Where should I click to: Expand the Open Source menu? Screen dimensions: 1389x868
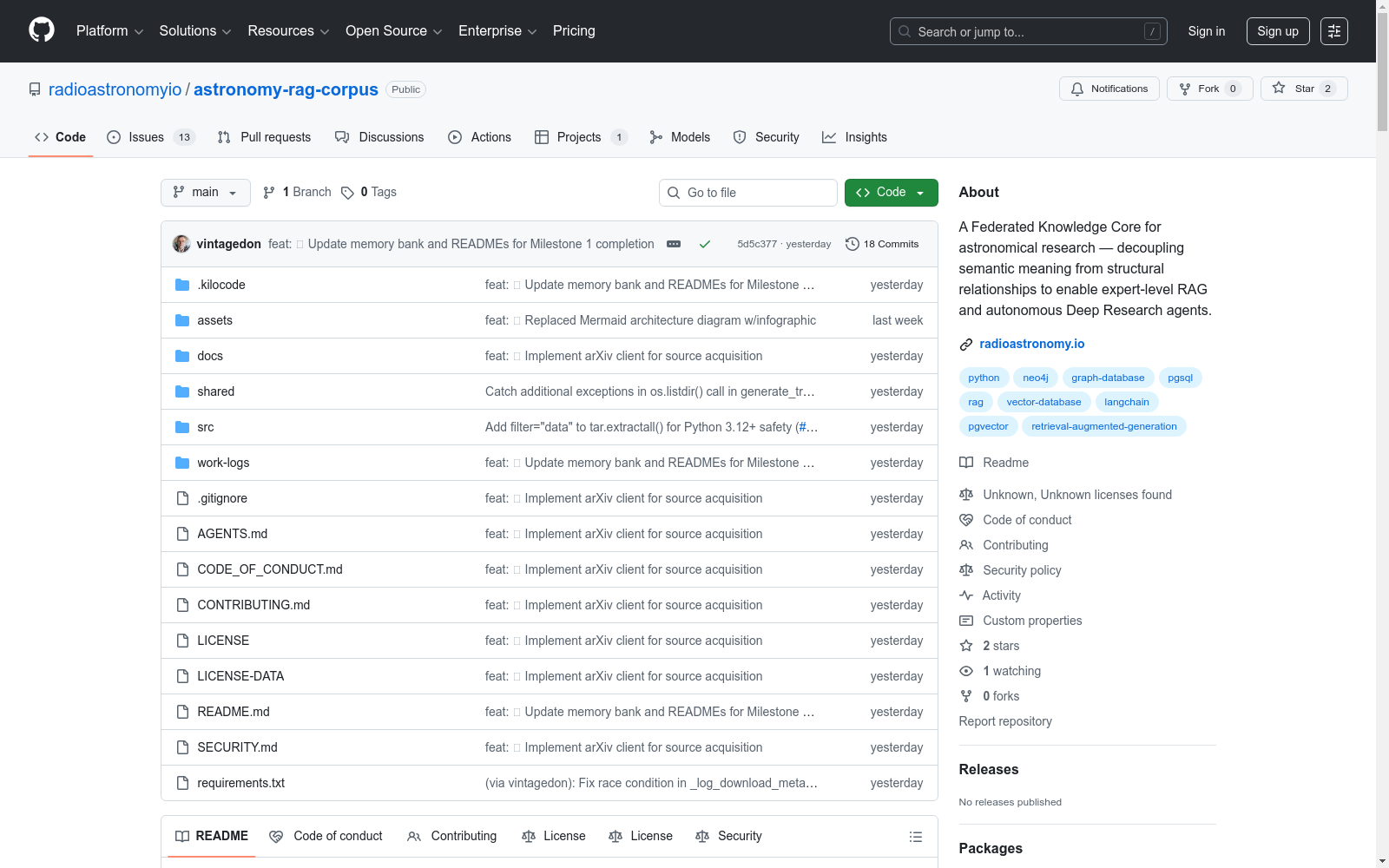click(x=394, y=31)
